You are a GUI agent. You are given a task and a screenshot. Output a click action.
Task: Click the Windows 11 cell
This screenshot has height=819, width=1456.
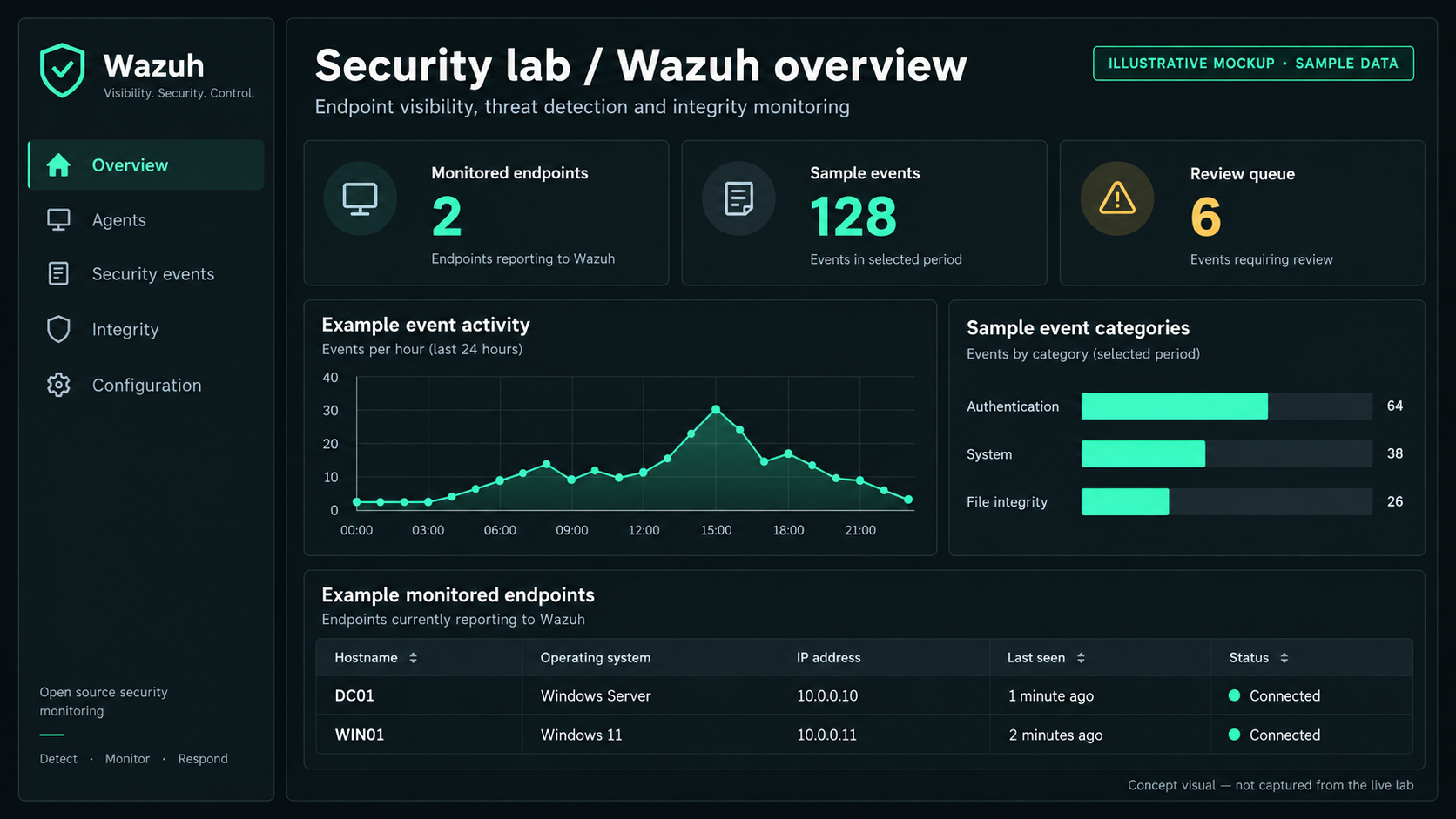pyautogui.click(x=582, y=735)
